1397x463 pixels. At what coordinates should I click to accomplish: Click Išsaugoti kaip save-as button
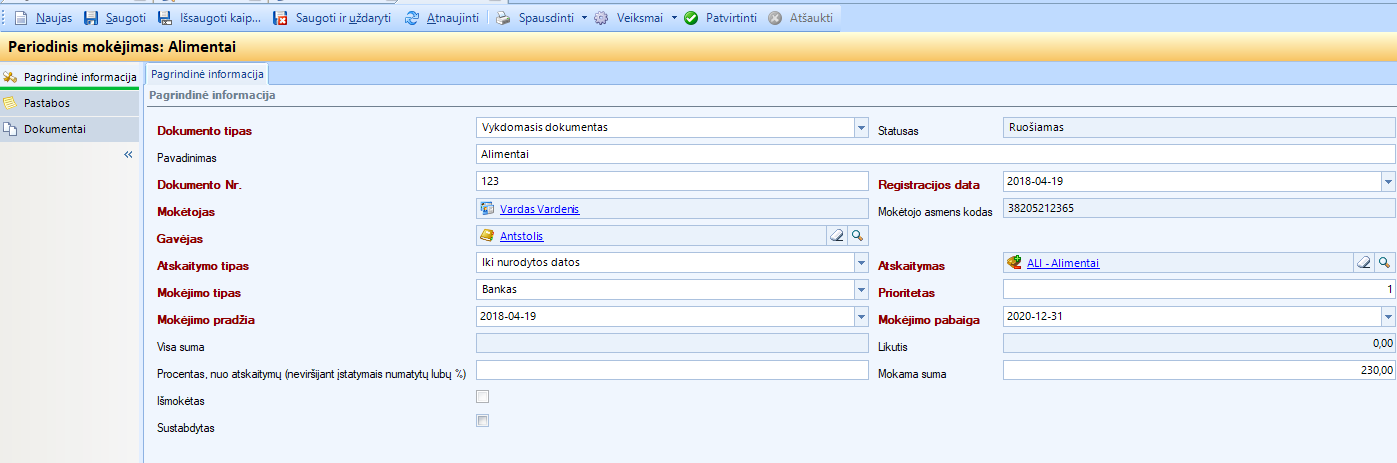[209, 18]
